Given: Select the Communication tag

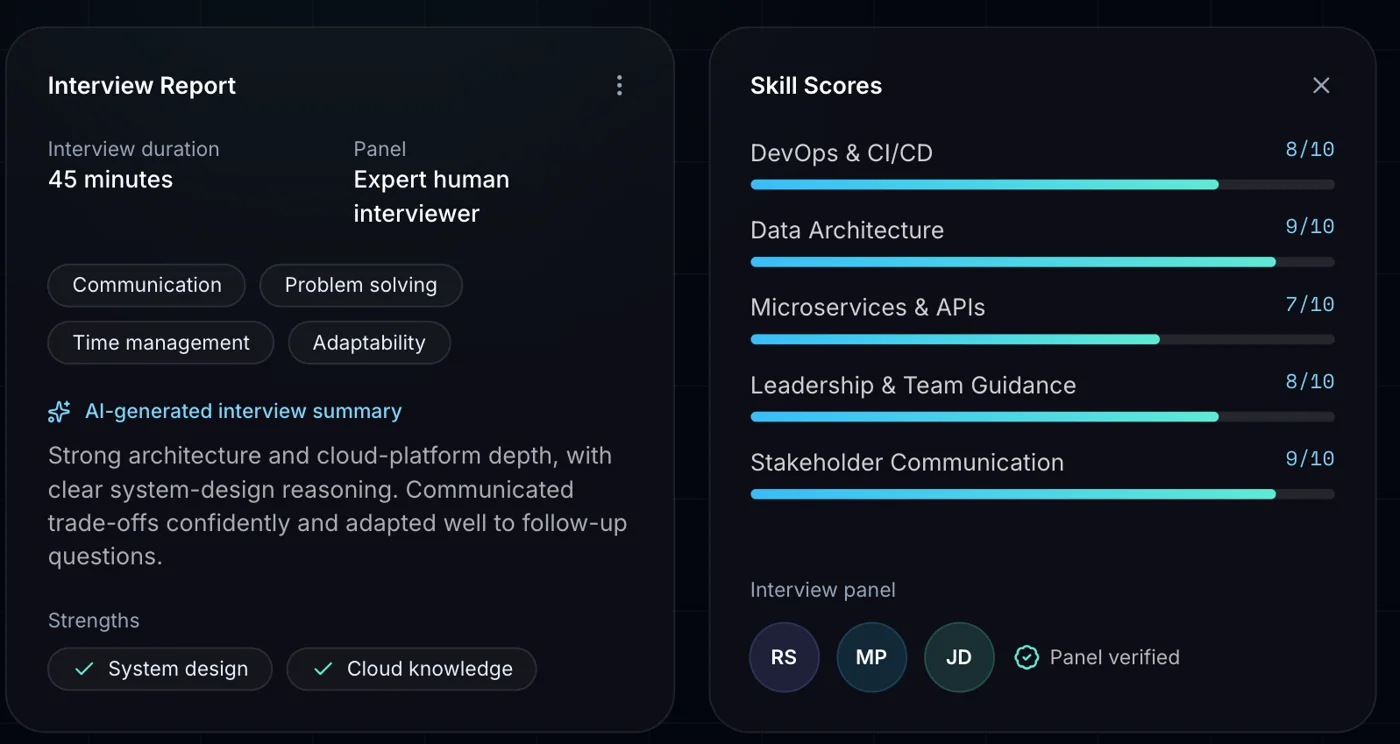Looking at the screenshot, I should point(147,285).
